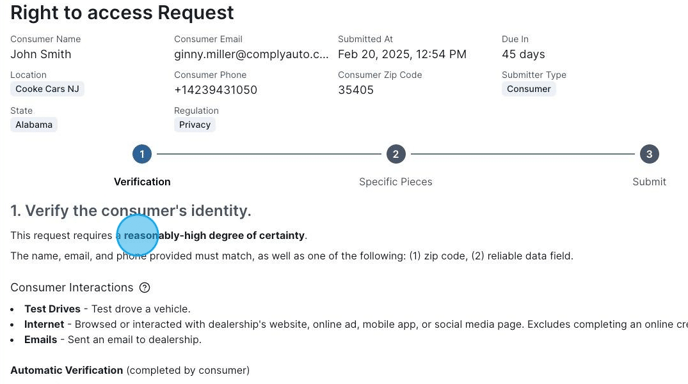Screen dimensions: 688x384
Task: Select step 1 Verification circle
Action: pyautogui.click(x=142, y=154)
